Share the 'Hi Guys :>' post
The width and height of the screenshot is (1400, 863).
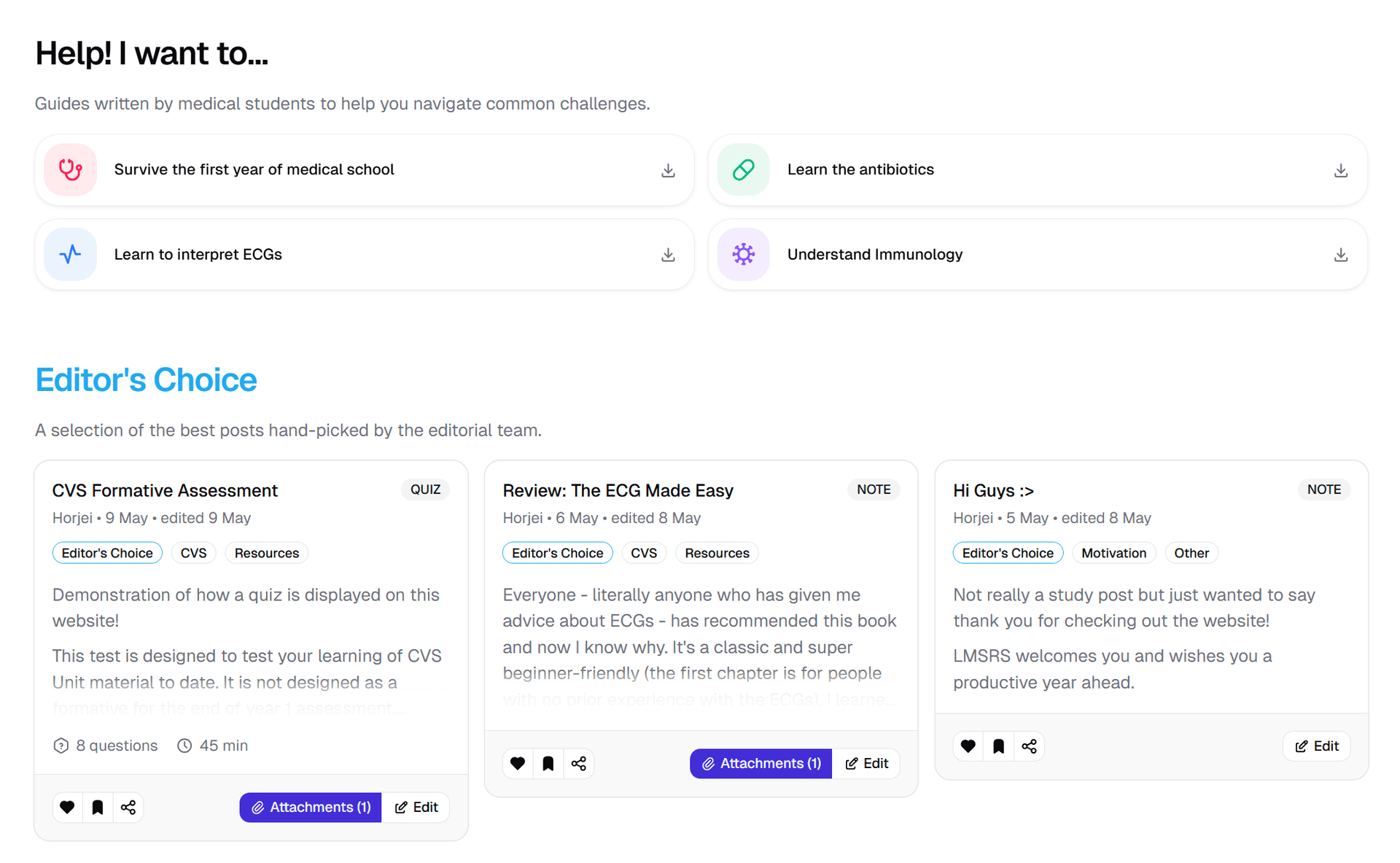tap(1030, 746)
